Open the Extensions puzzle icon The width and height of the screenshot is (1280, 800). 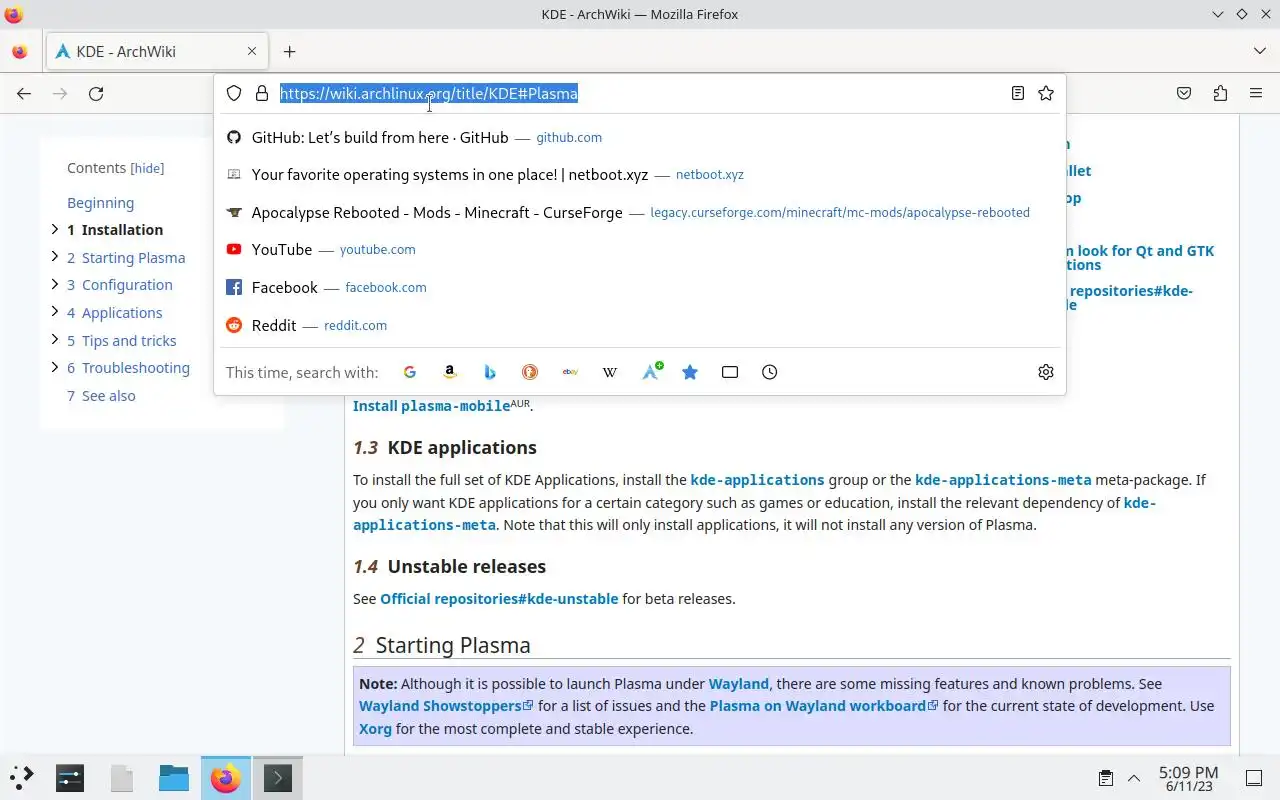[1220, 93]
